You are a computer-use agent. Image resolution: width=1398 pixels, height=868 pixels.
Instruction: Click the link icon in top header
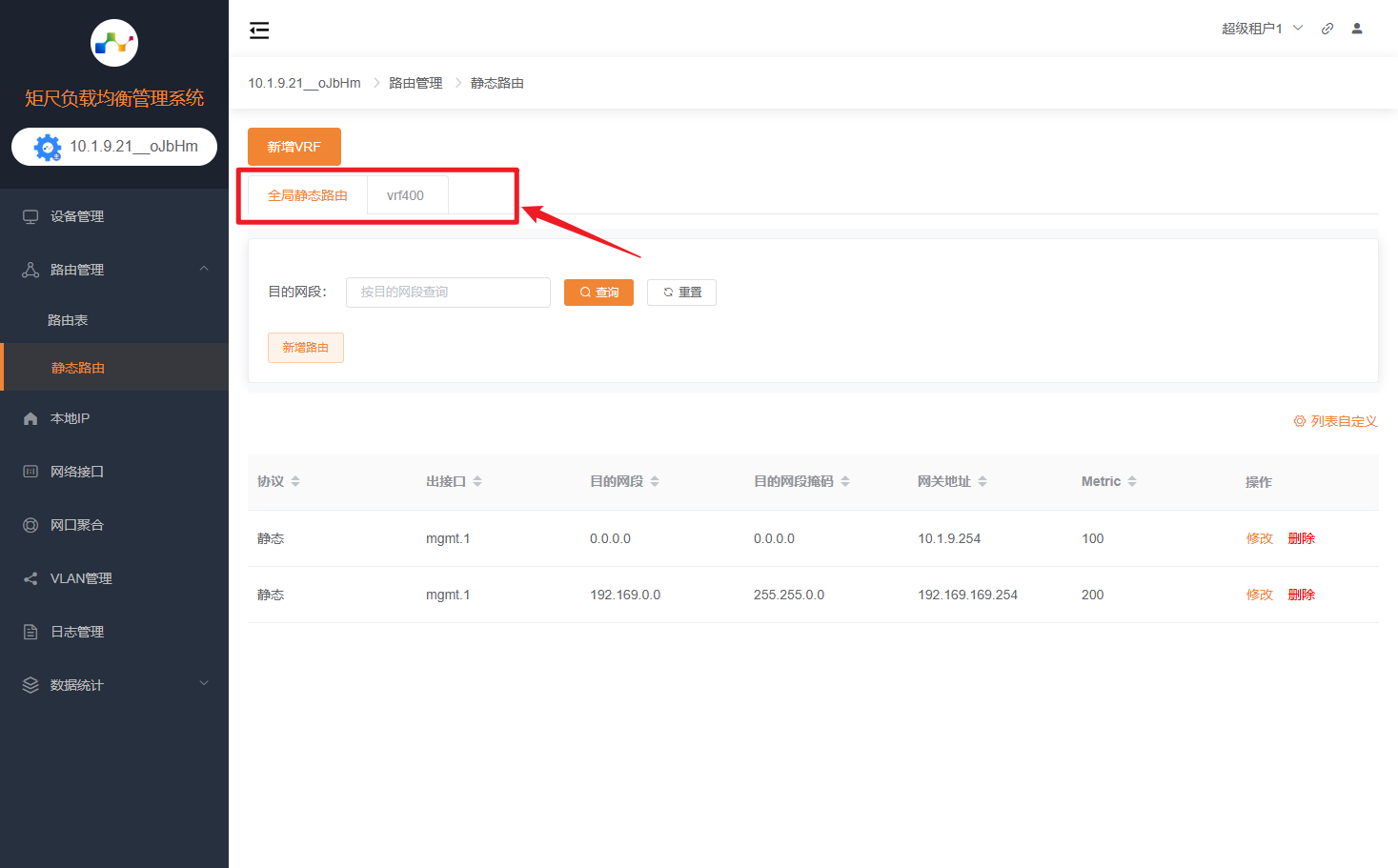tap(1327, 29)
